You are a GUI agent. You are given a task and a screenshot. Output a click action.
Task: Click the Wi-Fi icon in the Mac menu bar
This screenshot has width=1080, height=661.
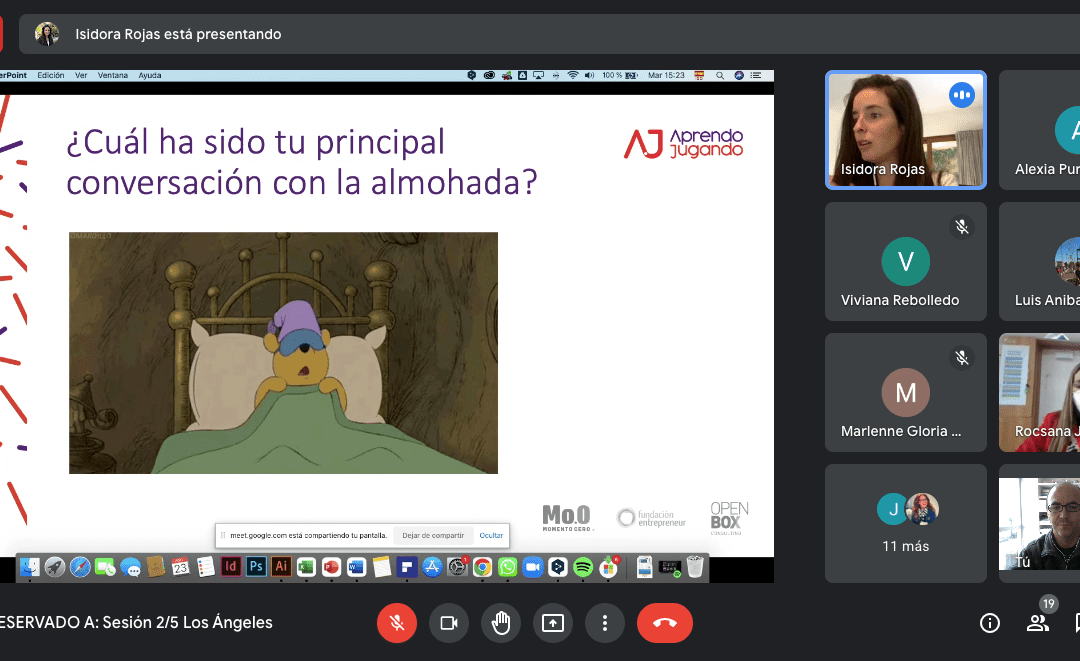tap(573, 76)
